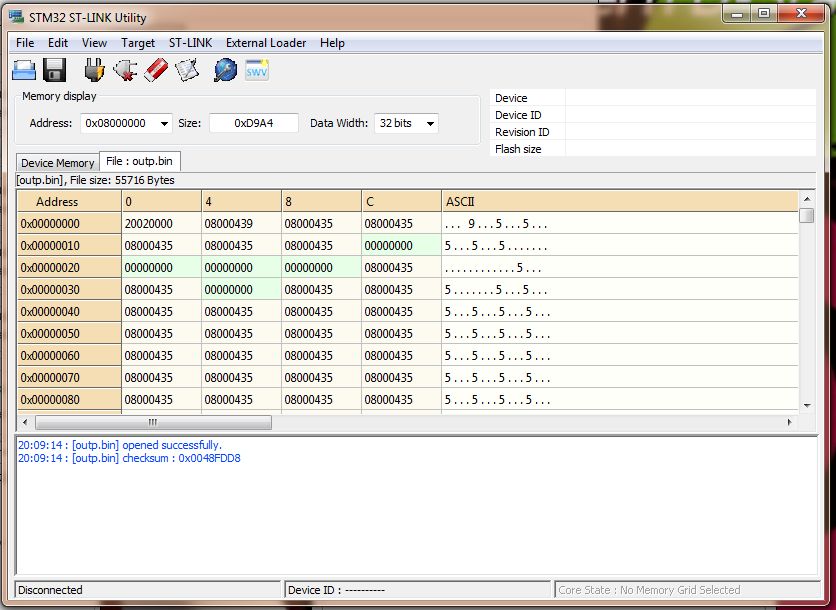The image size is (836, 610).
Task: Click the column header labeled 8
Action: click(321, 202)
